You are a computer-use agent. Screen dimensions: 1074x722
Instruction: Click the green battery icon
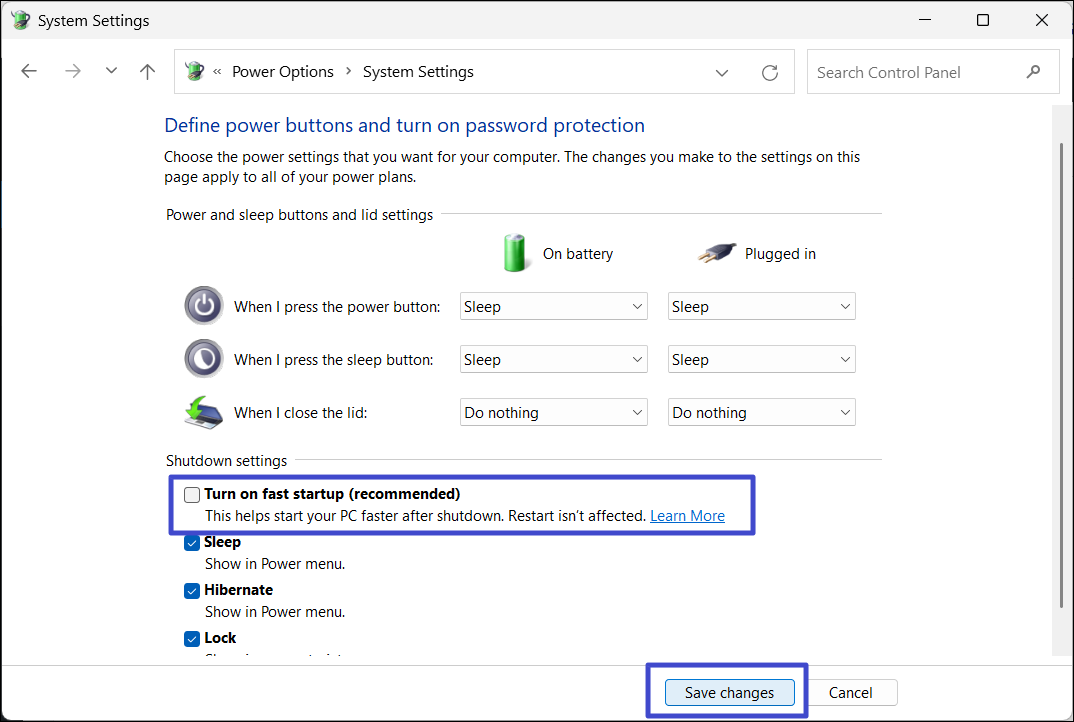coord(515,253)
